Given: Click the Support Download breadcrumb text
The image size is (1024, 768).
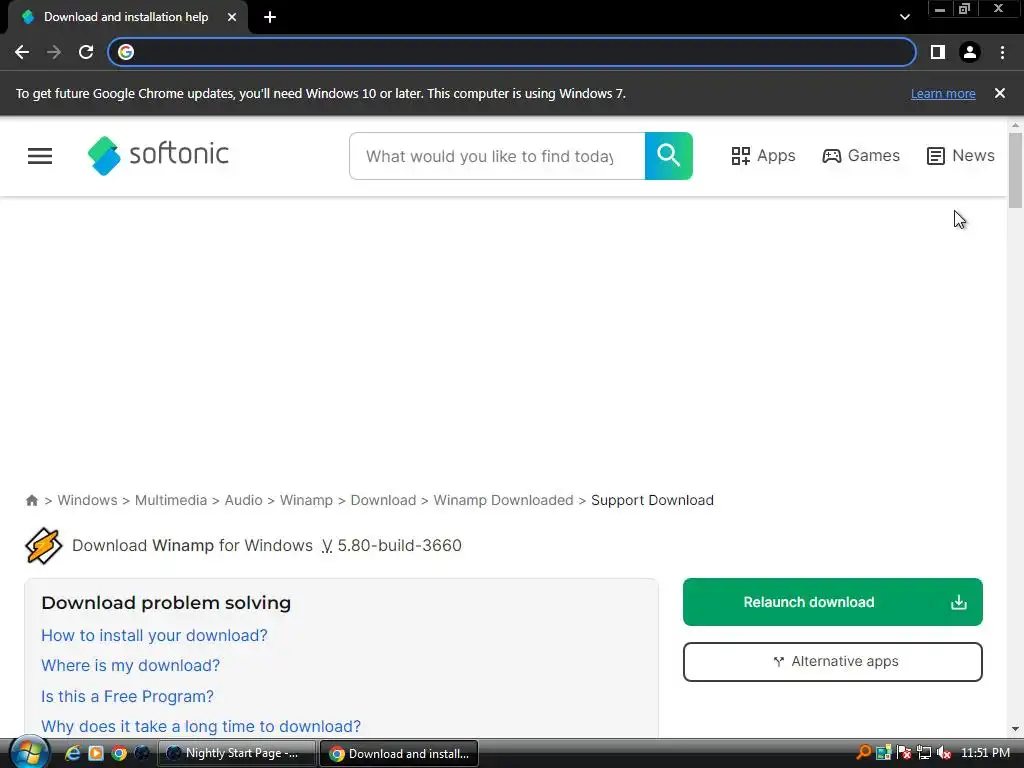Looking at the screenshot, I should (652, 500).
